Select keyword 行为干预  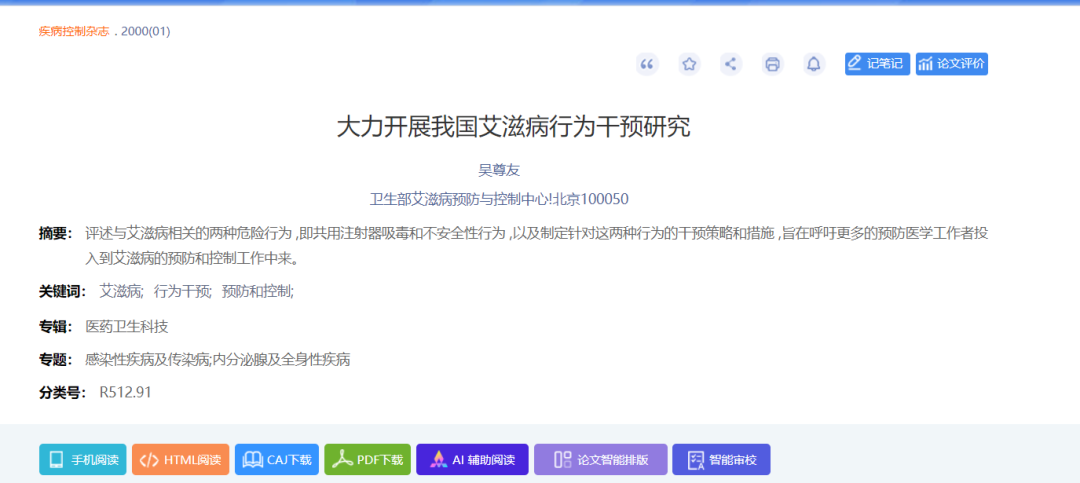point(183,291)
